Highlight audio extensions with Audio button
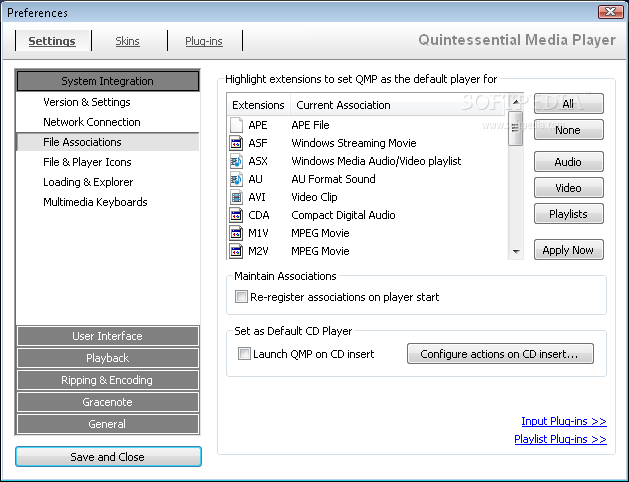Viewport: 629px width, 482px height. tap(568, 162)
